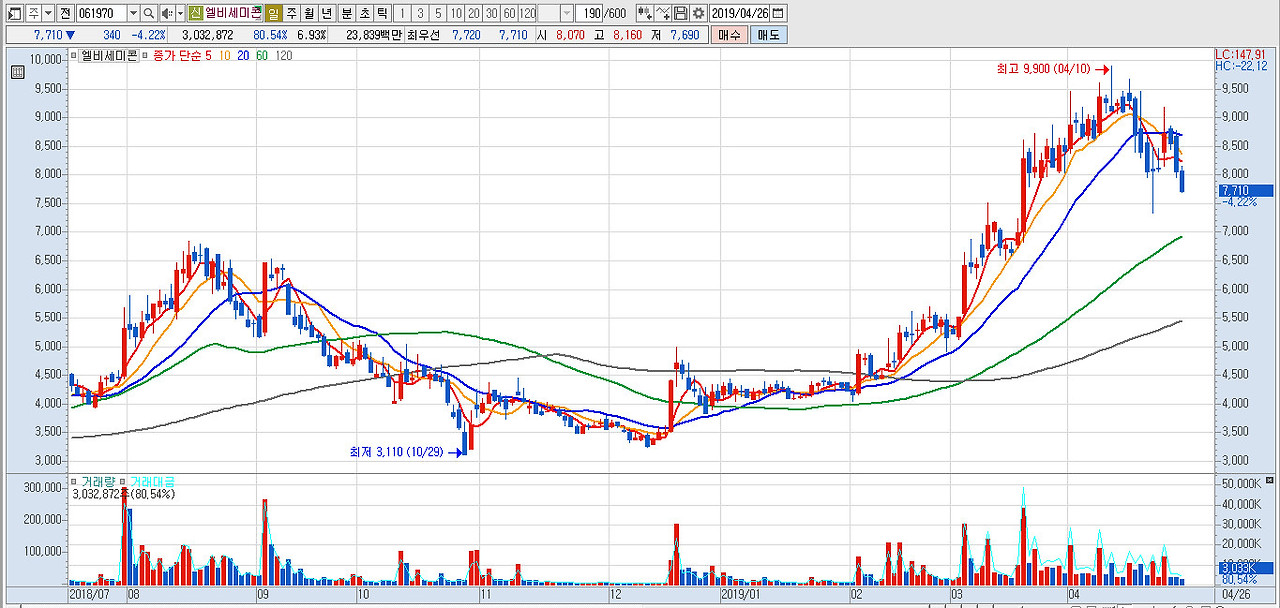Click the LC:147.91 indicator text
The height and width of the screenshot is (608, 1280).
tap(1240, 54)
